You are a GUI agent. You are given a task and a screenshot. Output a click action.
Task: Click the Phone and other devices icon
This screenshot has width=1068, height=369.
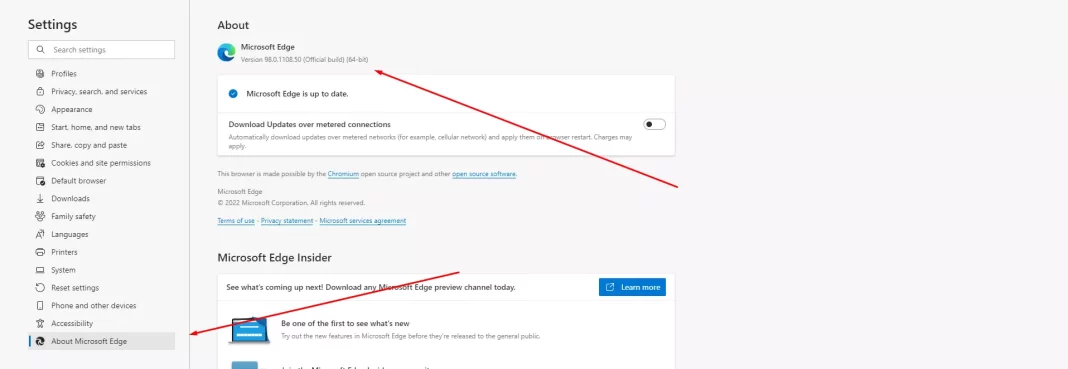tap(40, 306)
